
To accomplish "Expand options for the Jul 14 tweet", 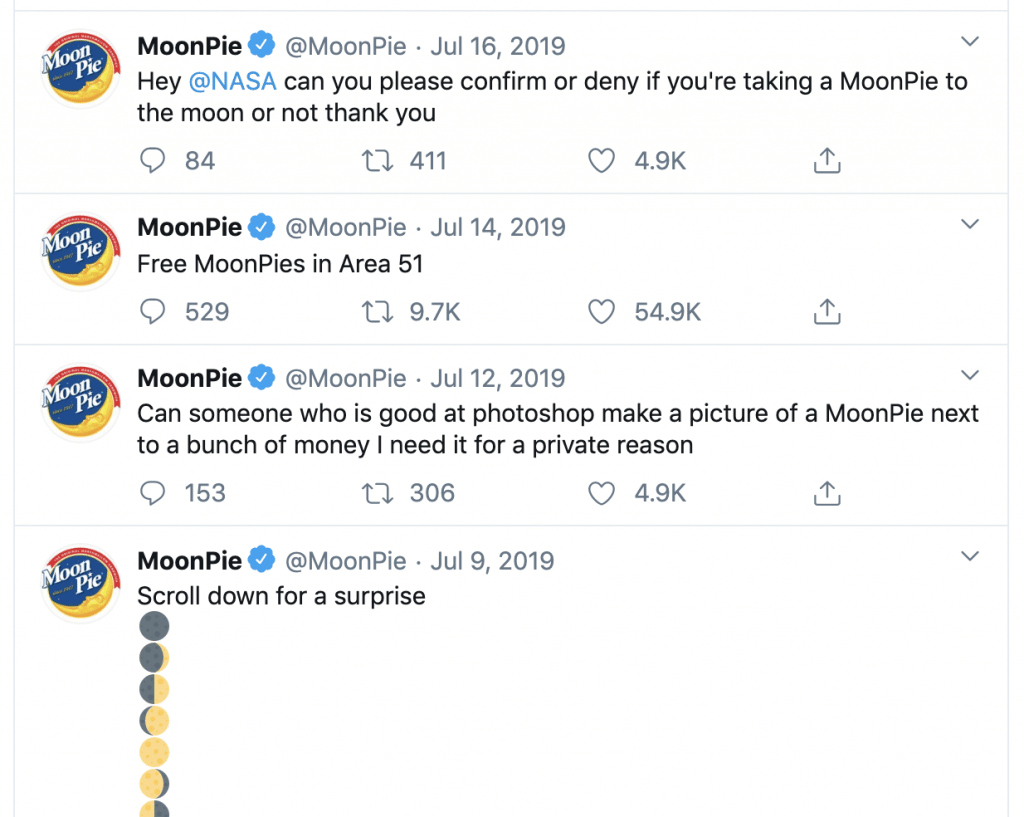I will [x=969, y=224].
